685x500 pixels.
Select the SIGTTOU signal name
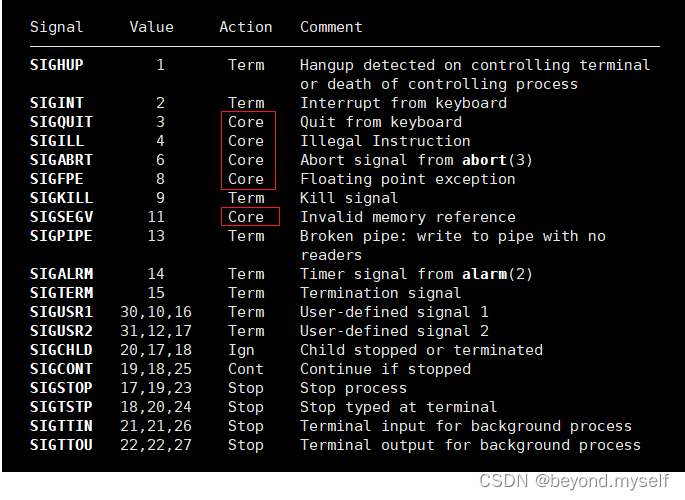61,445
